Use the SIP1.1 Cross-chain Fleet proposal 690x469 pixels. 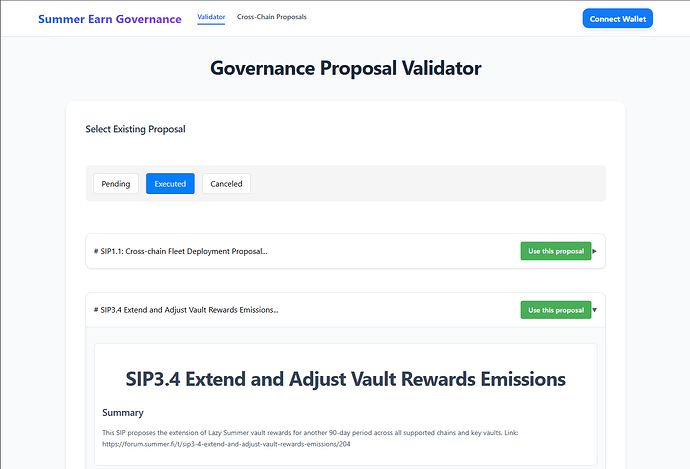pos(556,251)
